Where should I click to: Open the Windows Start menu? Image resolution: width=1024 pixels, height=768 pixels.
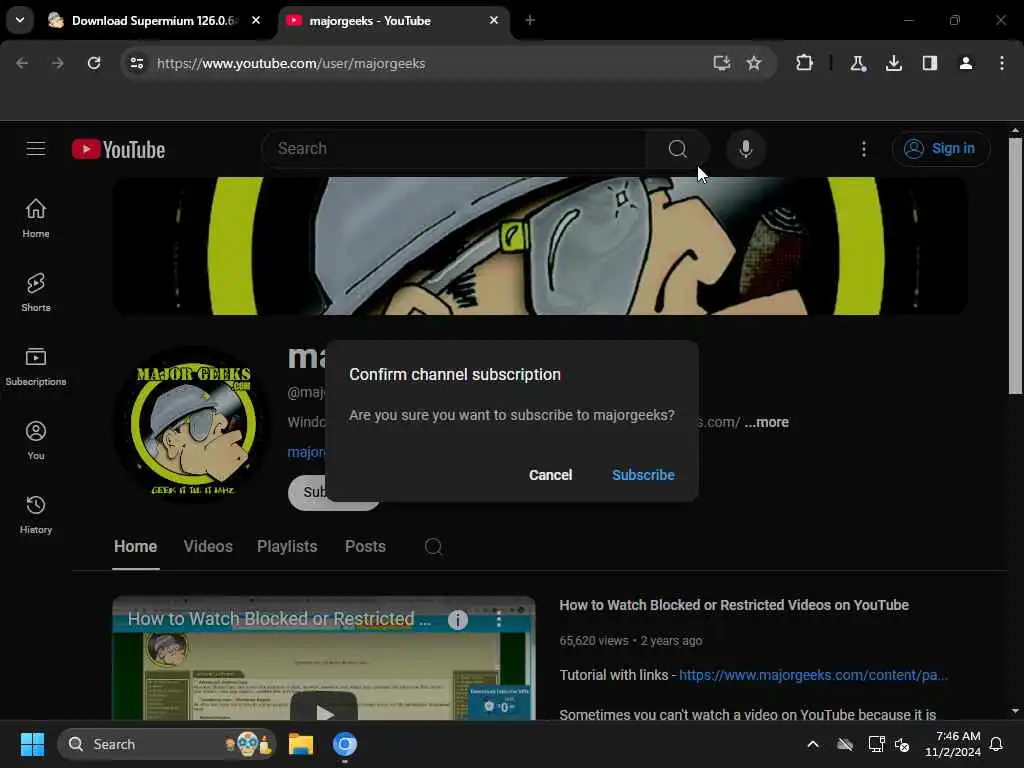32,744
